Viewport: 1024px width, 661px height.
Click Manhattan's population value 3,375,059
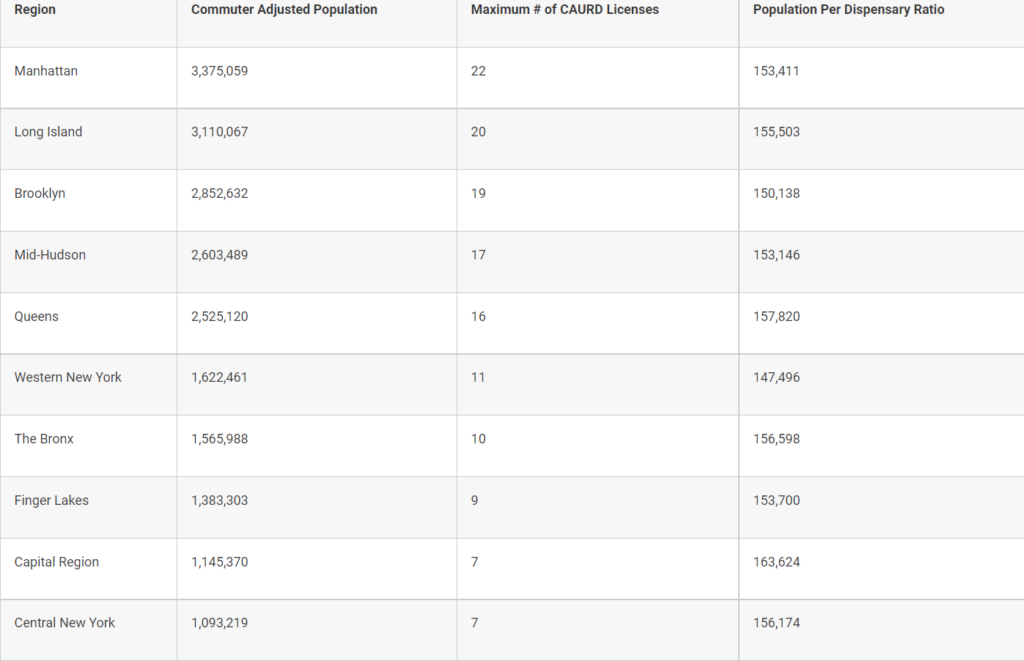[x=220, y=71]
